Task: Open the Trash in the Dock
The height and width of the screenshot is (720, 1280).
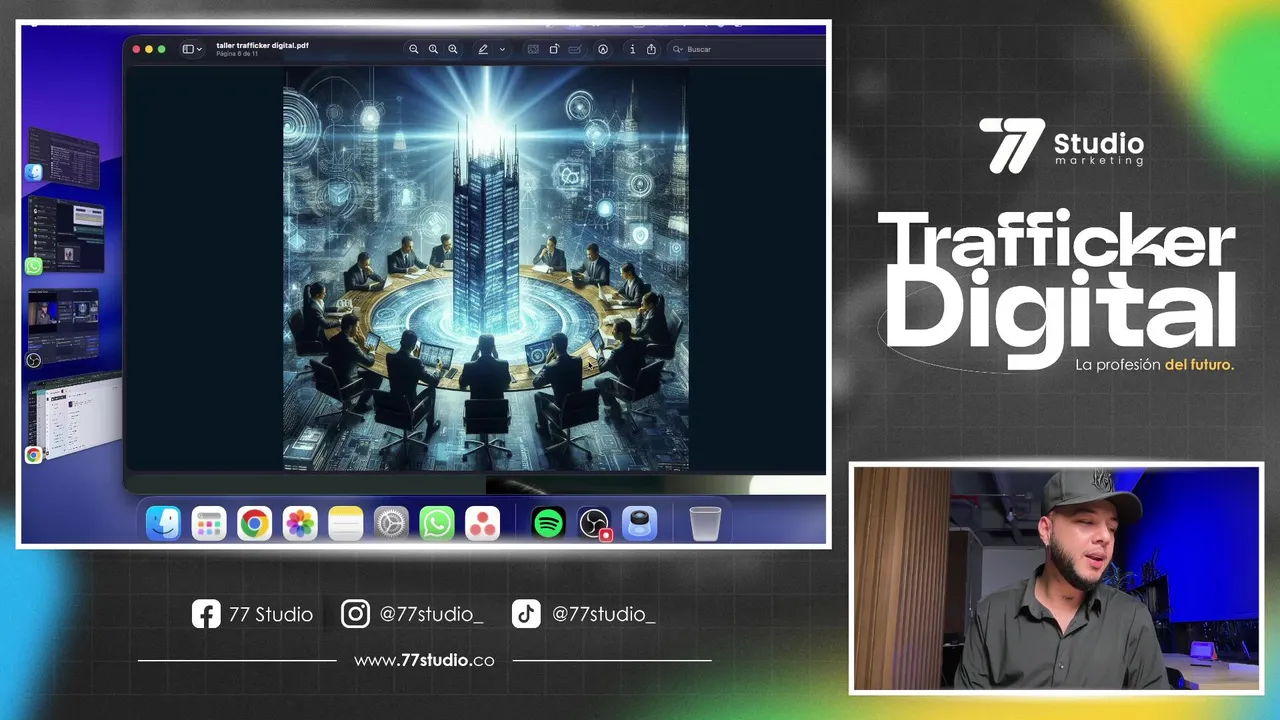Action: coord(705,523)
